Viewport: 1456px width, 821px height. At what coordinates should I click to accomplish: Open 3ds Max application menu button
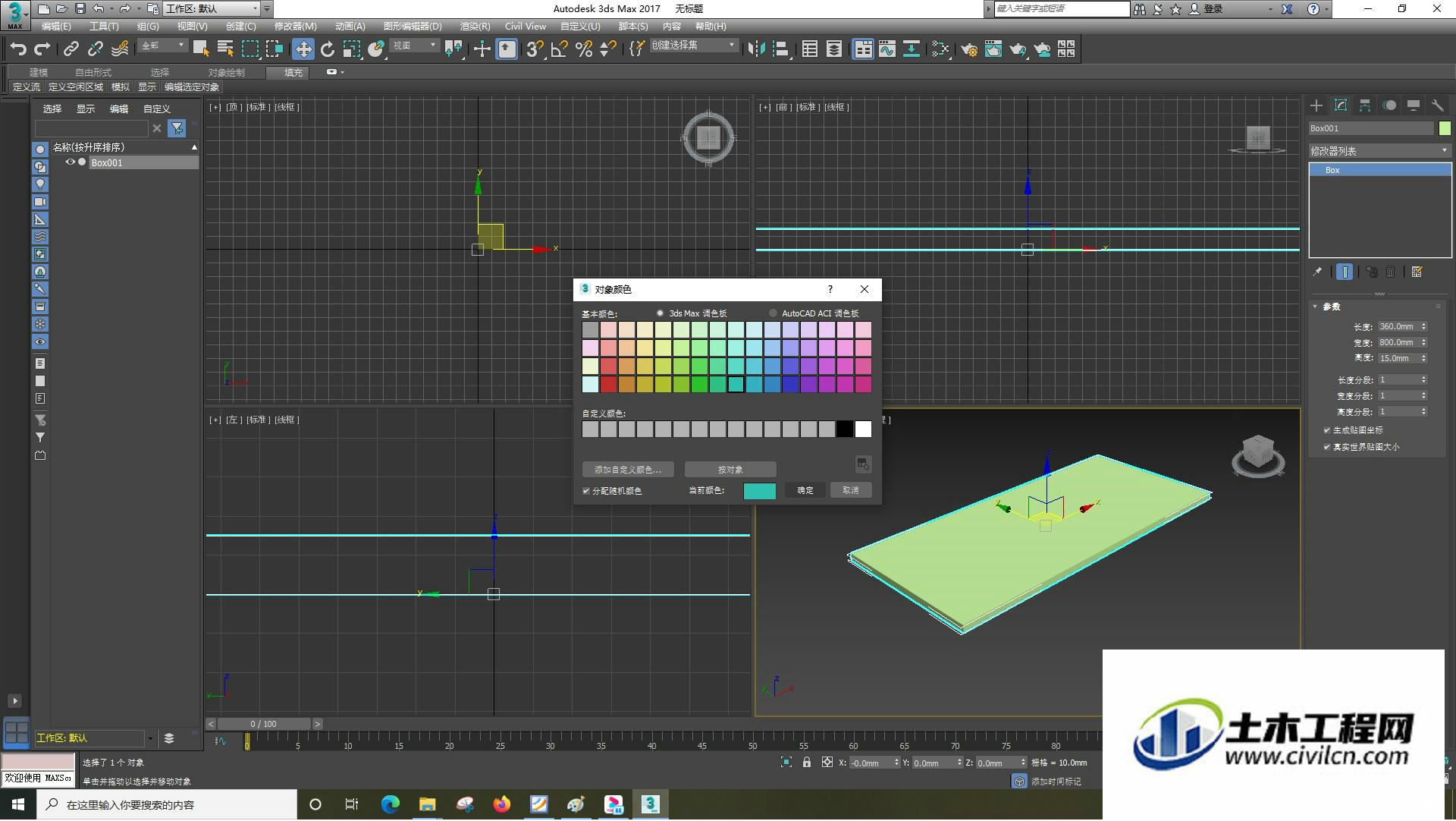14,14
